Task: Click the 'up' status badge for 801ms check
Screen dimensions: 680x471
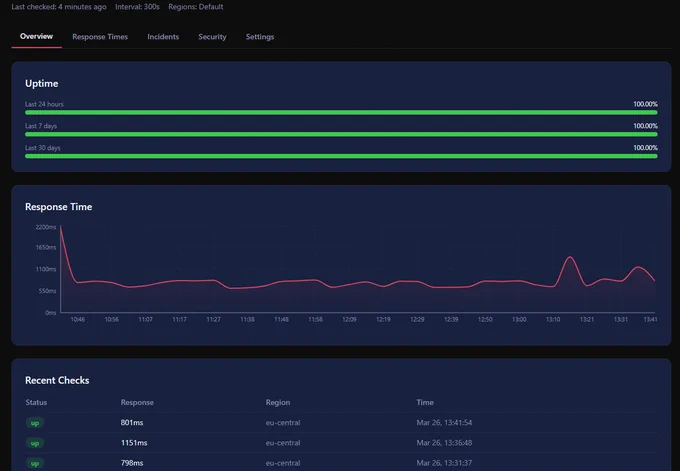Action: 35,423
